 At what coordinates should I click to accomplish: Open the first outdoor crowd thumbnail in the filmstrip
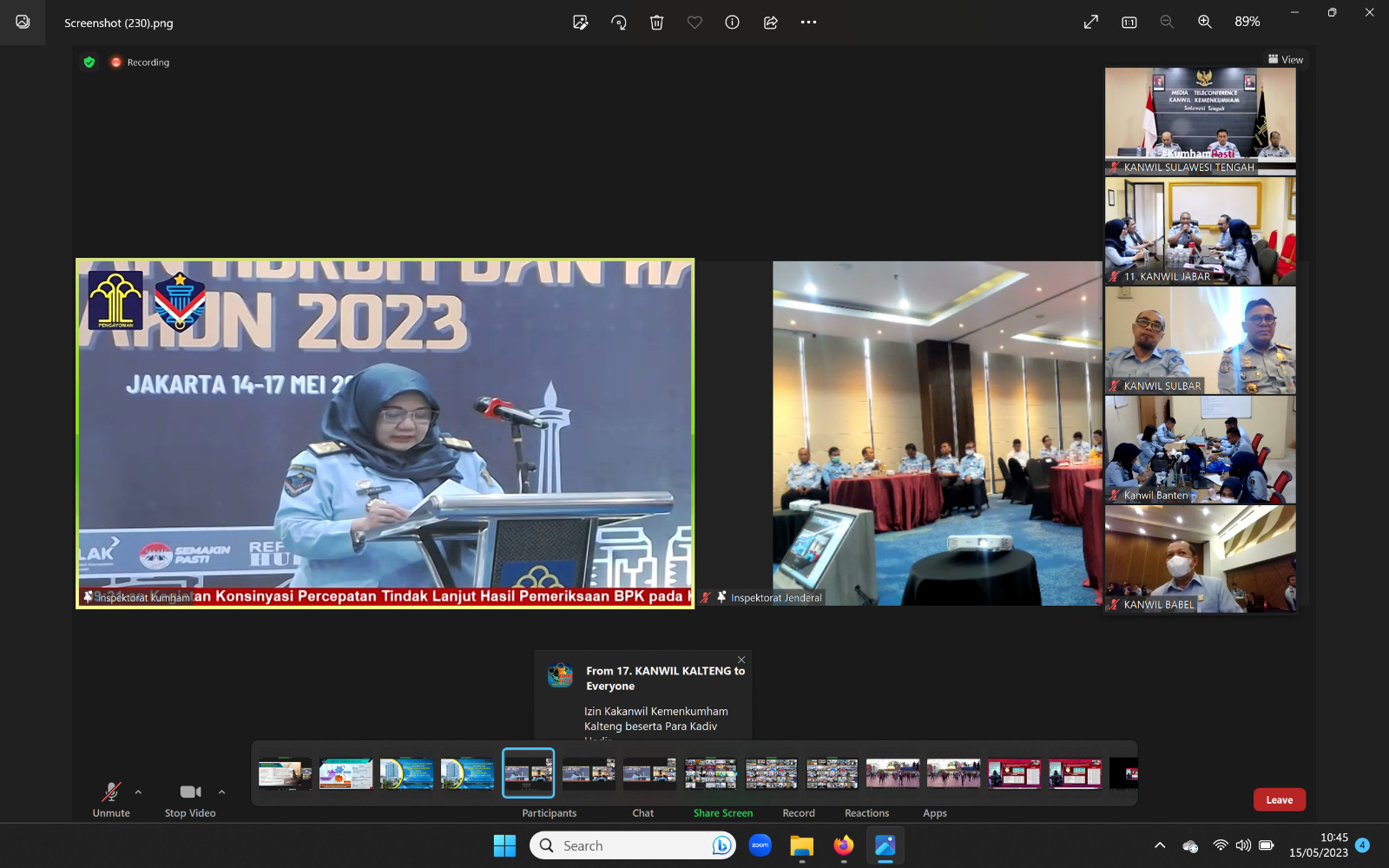click(x=892, y=773)
